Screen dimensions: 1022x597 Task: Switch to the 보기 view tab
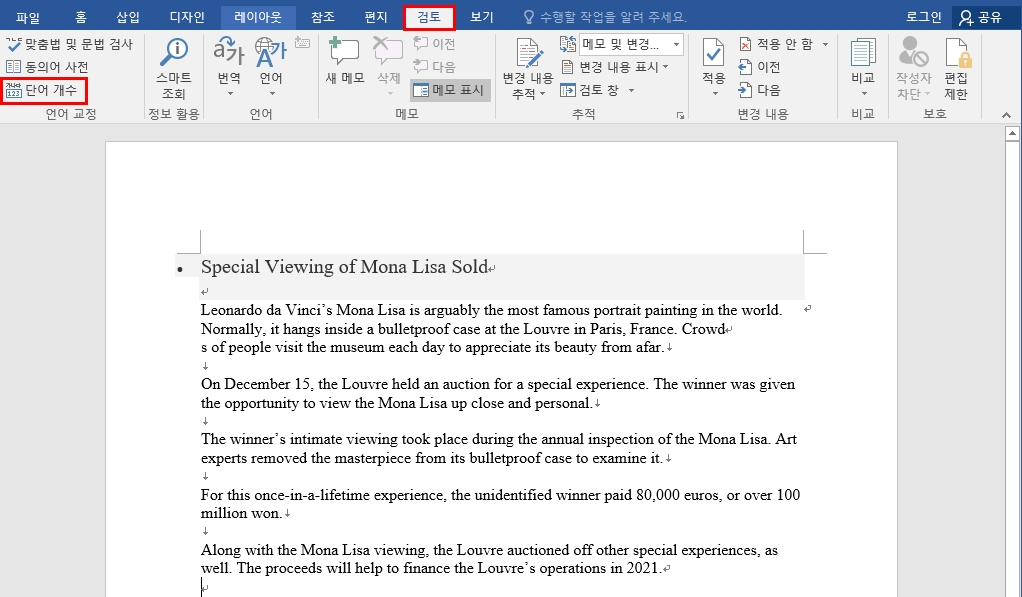click(x=482, y=17)
